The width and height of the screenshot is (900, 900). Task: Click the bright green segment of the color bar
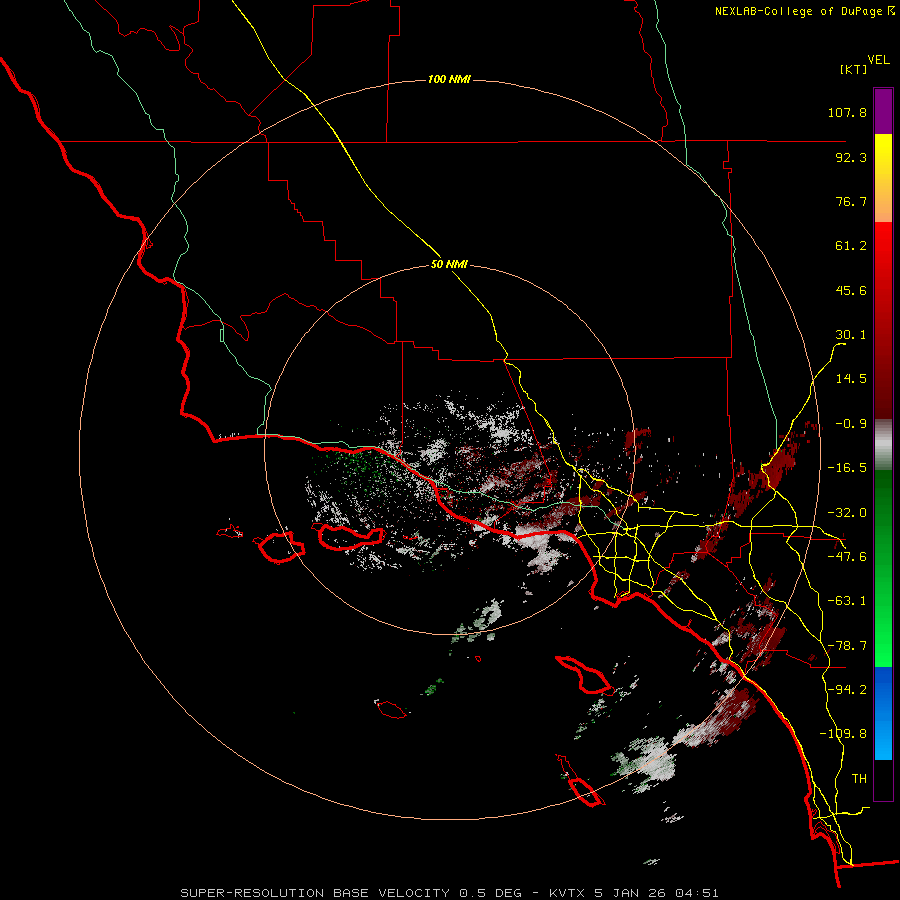[883, 568]
